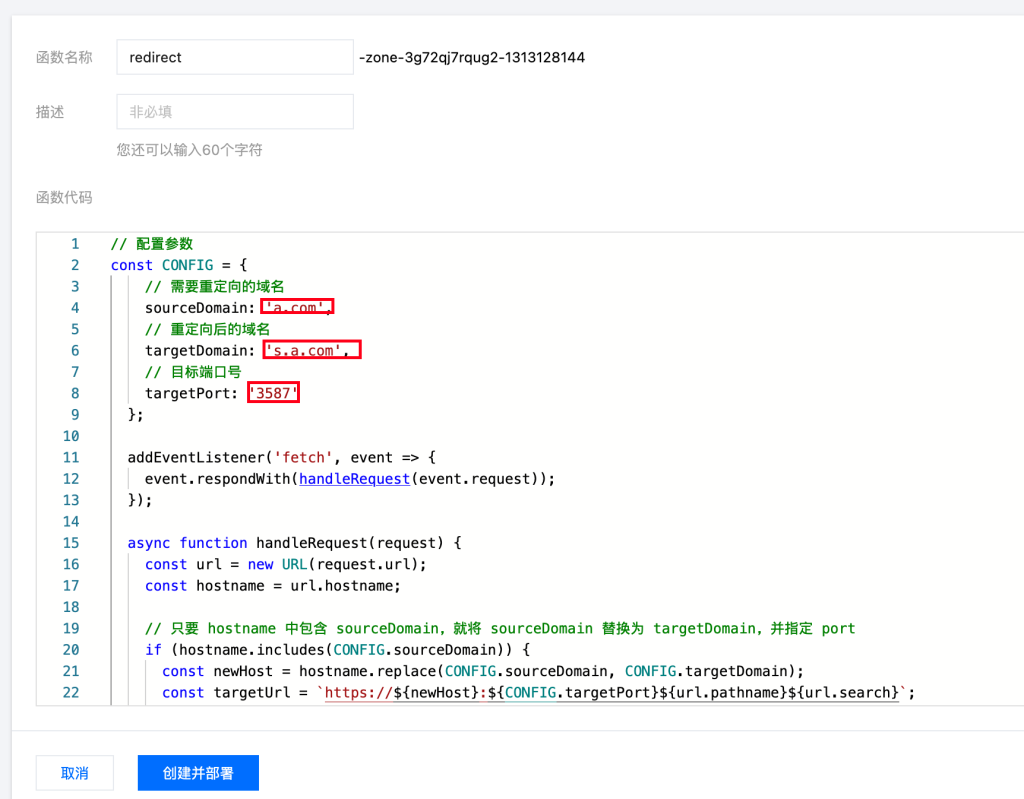Focus the description field with 非必填 placeholder
The width and height of the screenshot is (1024, 799).
pos(234,112)
